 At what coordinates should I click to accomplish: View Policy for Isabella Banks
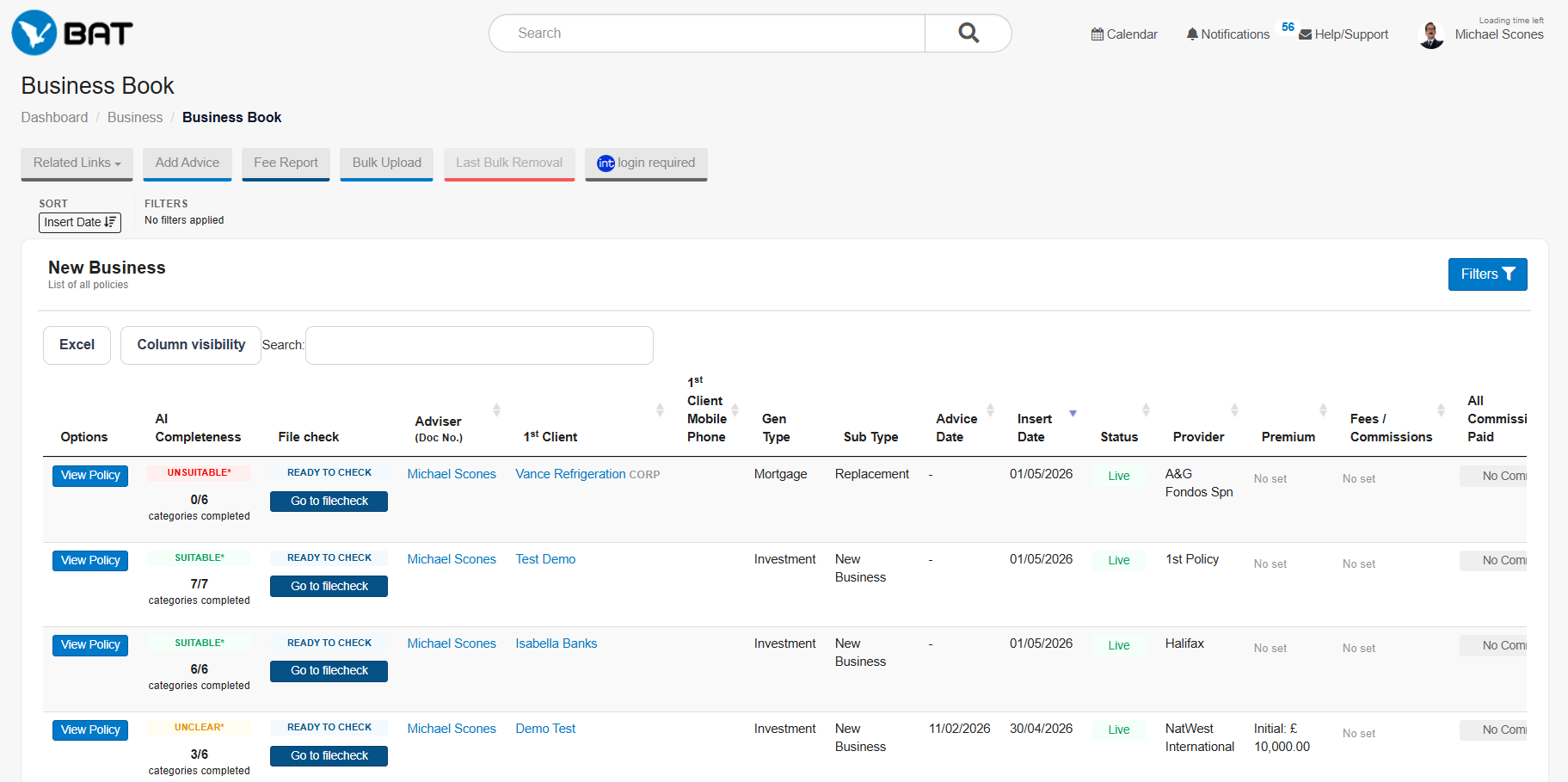pyautogui.click(x=90, y=645)
